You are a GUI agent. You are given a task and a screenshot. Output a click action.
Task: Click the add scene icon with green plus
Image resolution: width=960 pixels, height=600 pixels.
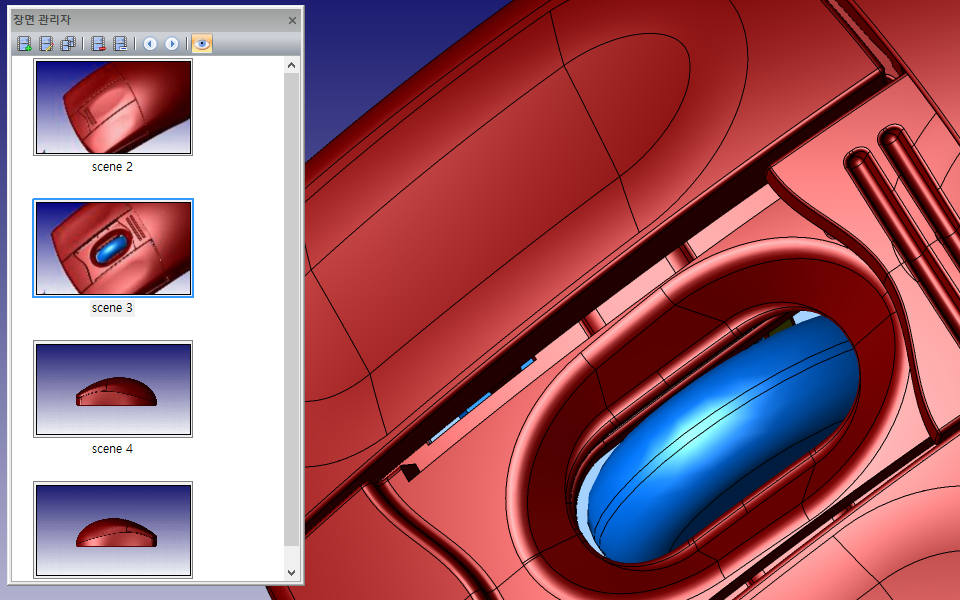click(x=25, y=44)
